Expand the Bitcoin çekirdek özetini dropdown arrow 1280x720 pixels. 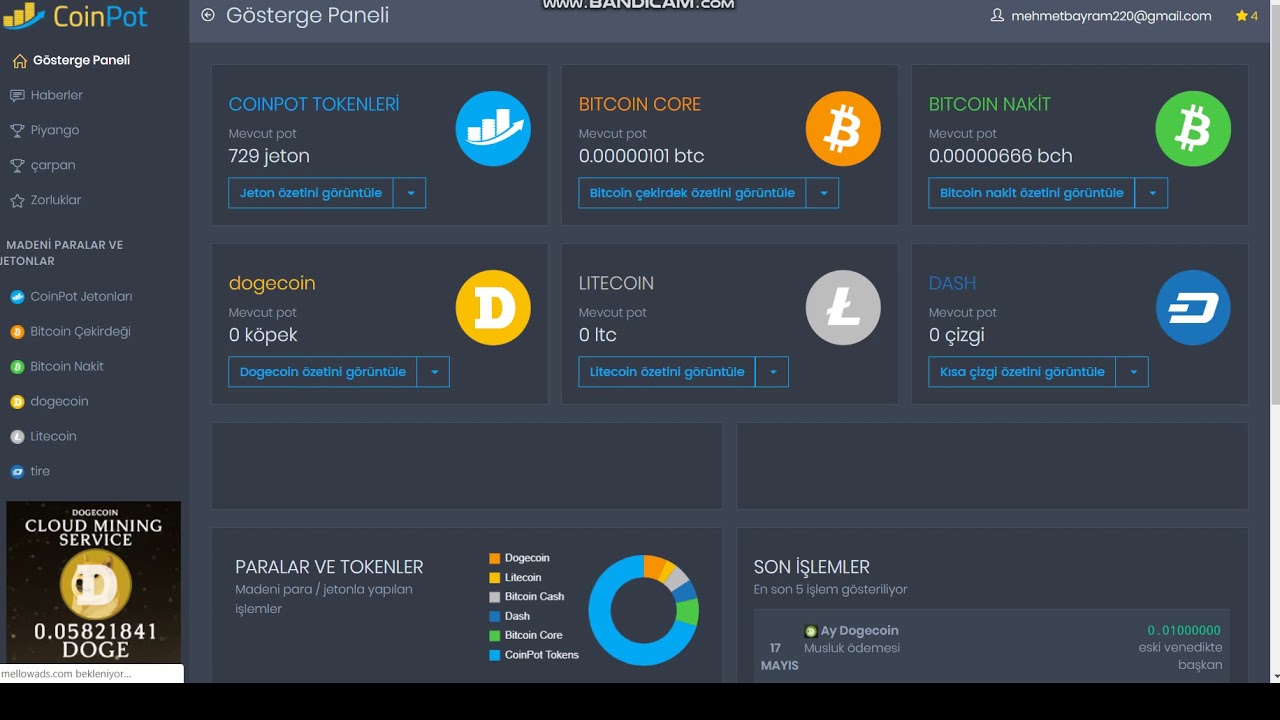point(823,193)
